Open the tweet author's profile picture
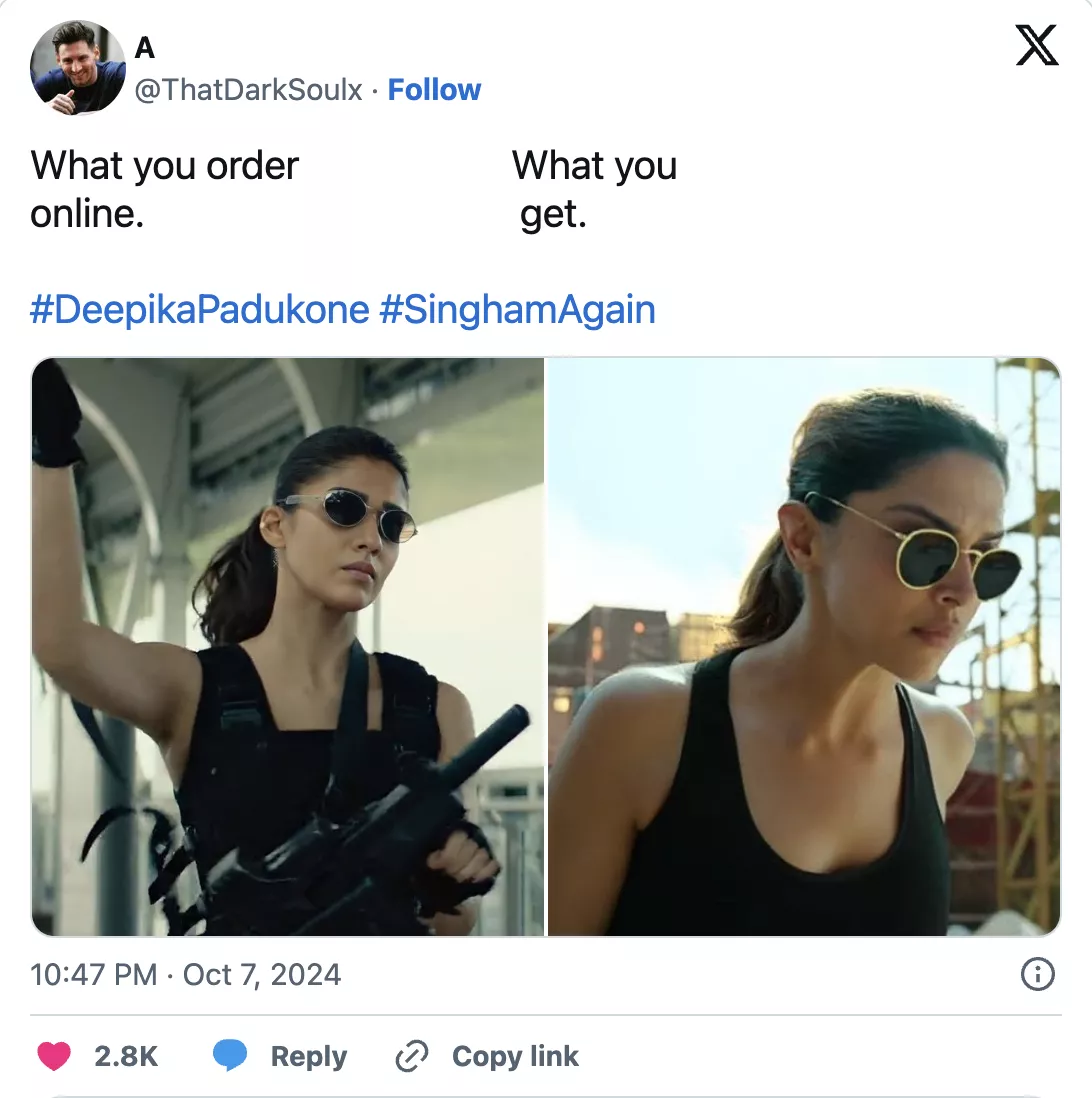The width and height of the screenshot is (1092, 1098). 78,67
